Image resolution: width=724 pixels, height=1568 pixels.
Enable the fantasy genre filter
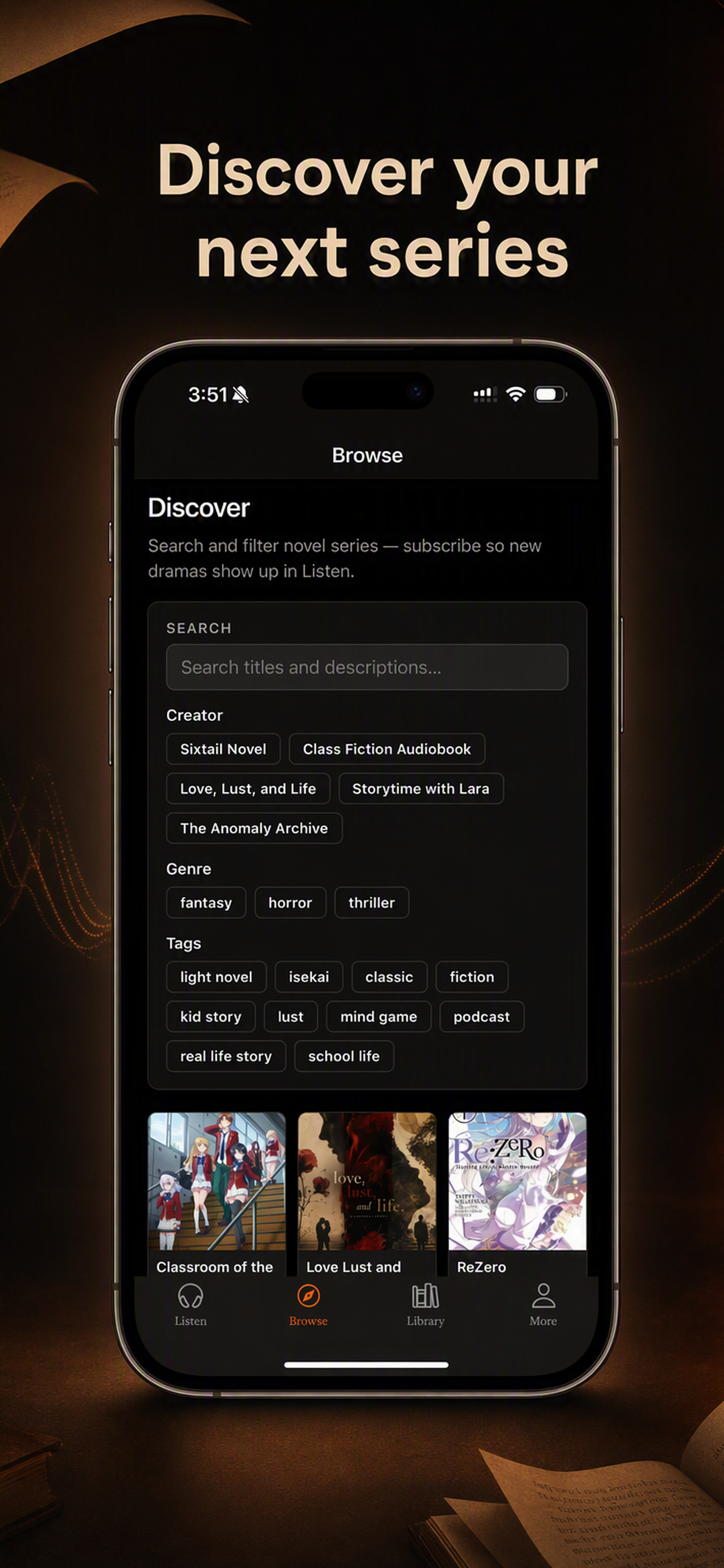click(206, 902)
